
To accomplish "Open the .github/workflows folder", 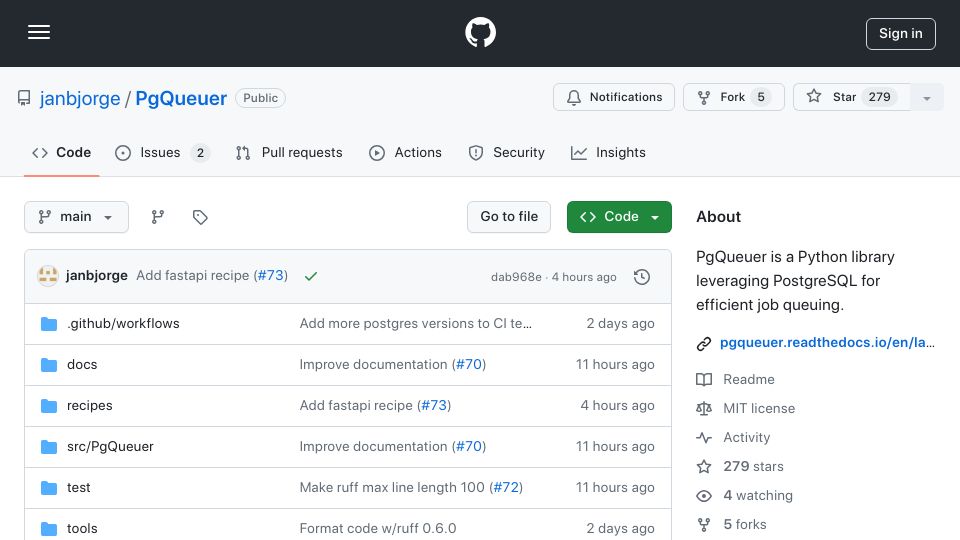I will coord(123,323).
